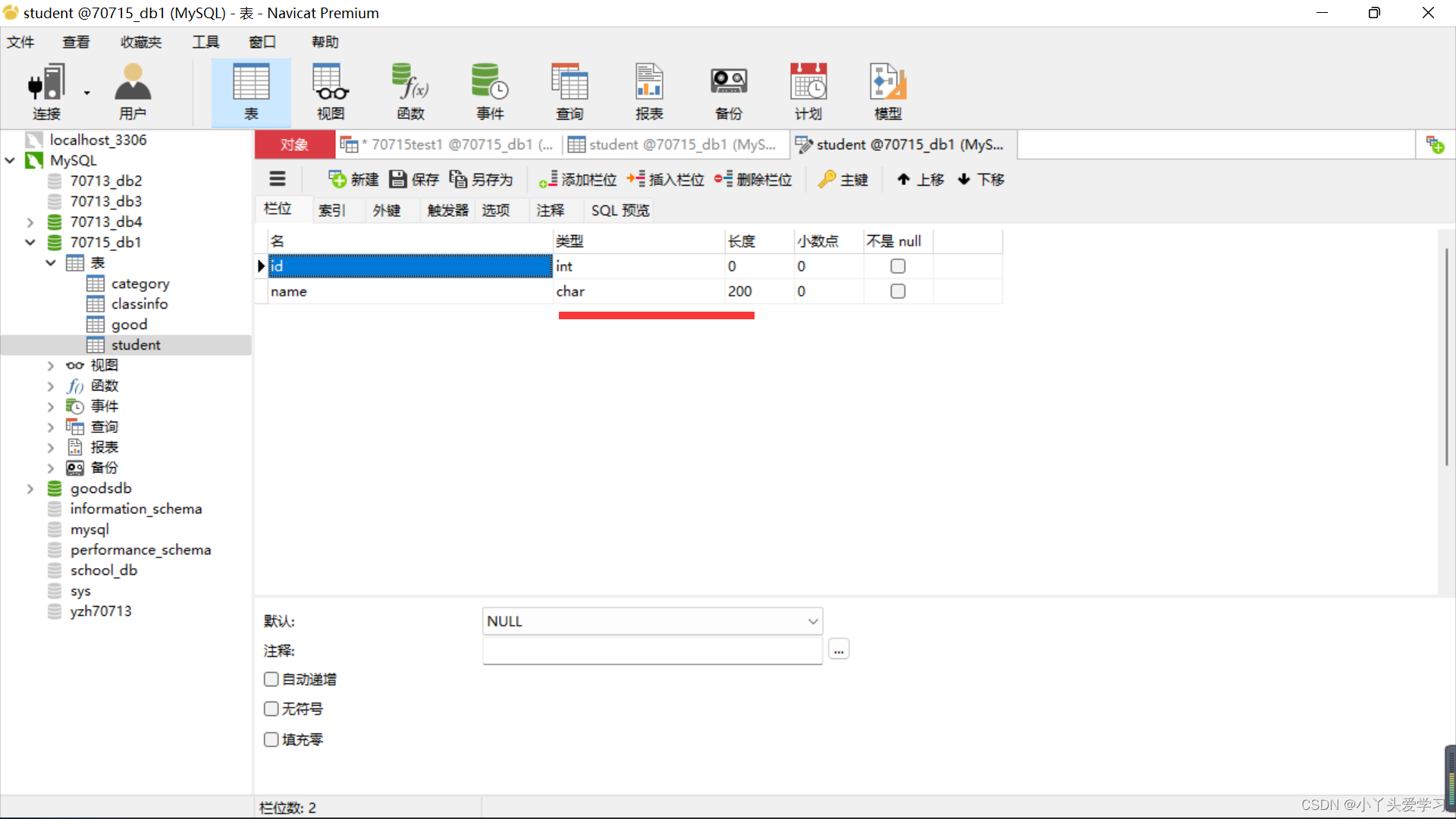Select the category table in tree
Image resolution: width=1456 pixels, height=819 pixels.
140,284
